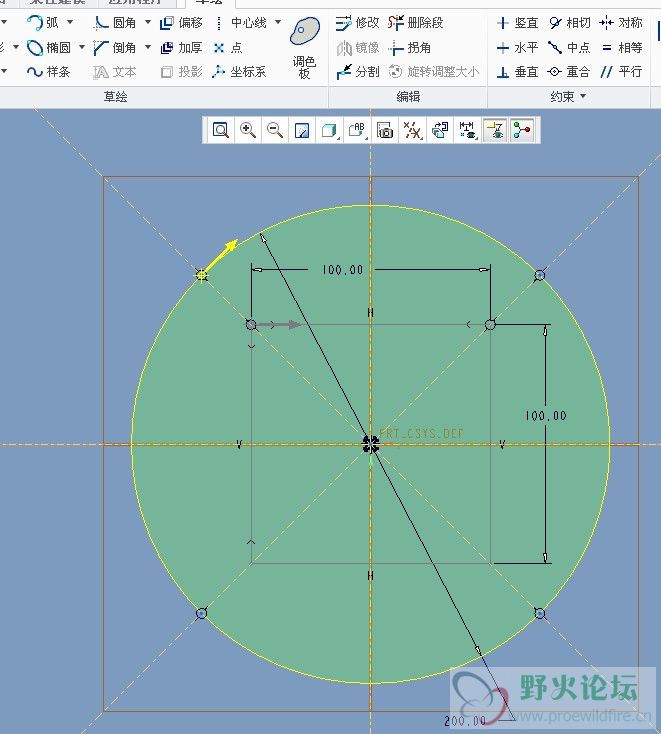
Task: Apply the 中点 (midpoint) constraint
Action: 570,47
